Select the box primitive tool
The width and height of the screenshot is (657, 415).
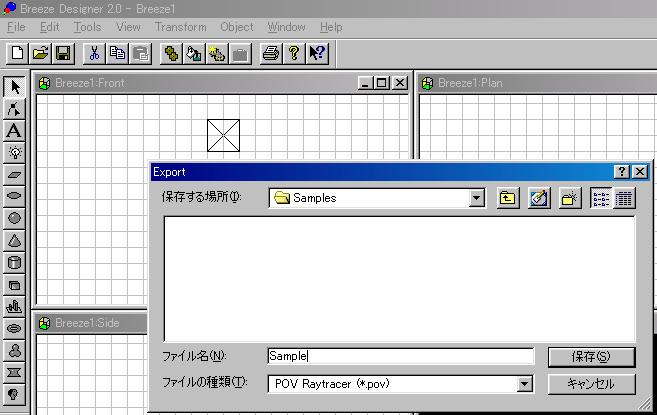coord(15,285)
